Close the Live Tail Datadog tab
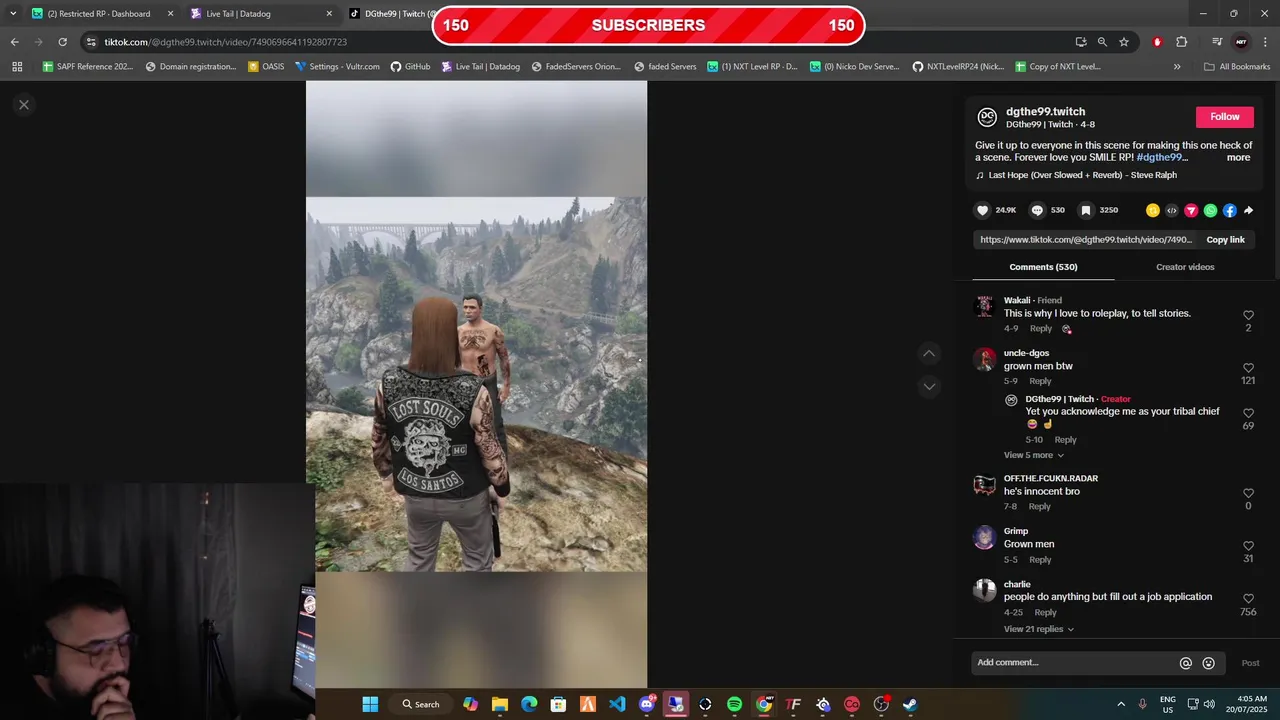 tap(329, 14)
